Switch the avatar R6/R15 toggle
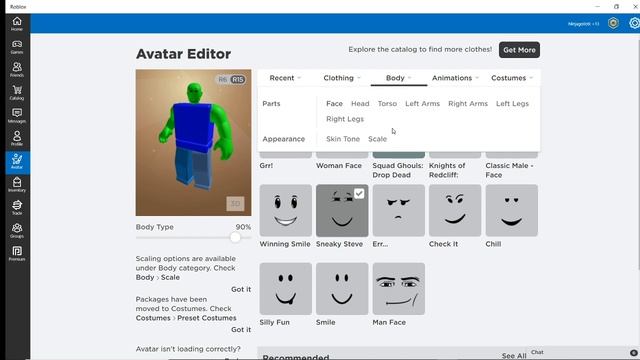Screen dimensions: 640x360 tap(231, 79)
